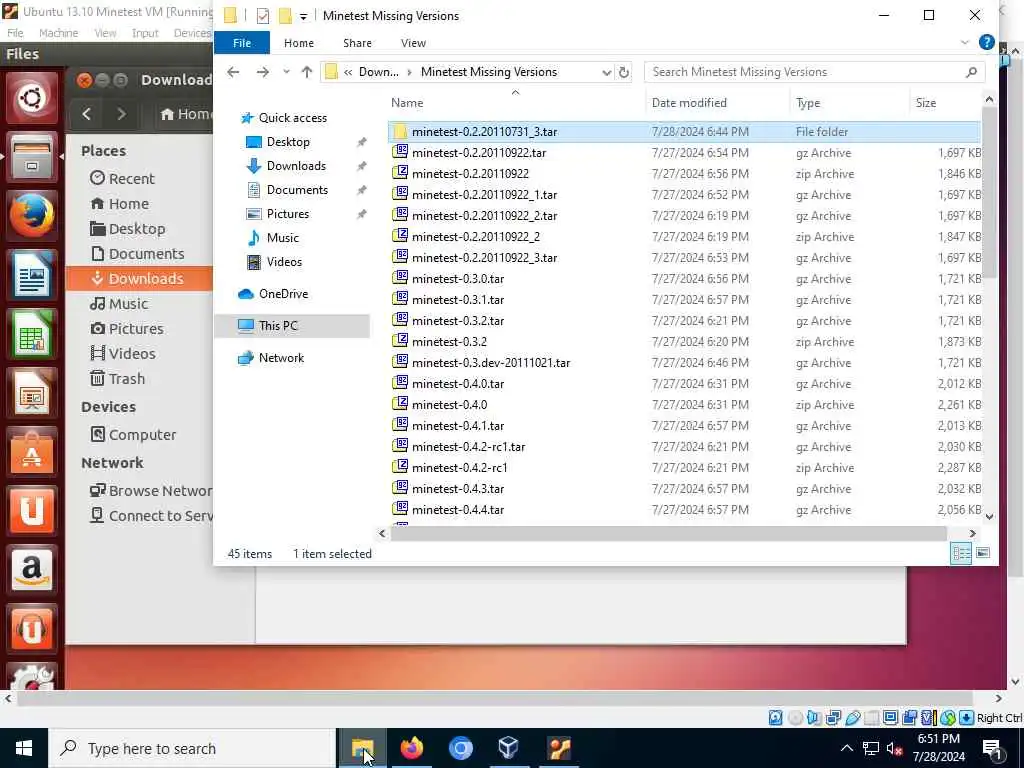Open the Ubuntu Dash home button
1024x768 pixels.
pyautogui.click(x=31, y=98)
